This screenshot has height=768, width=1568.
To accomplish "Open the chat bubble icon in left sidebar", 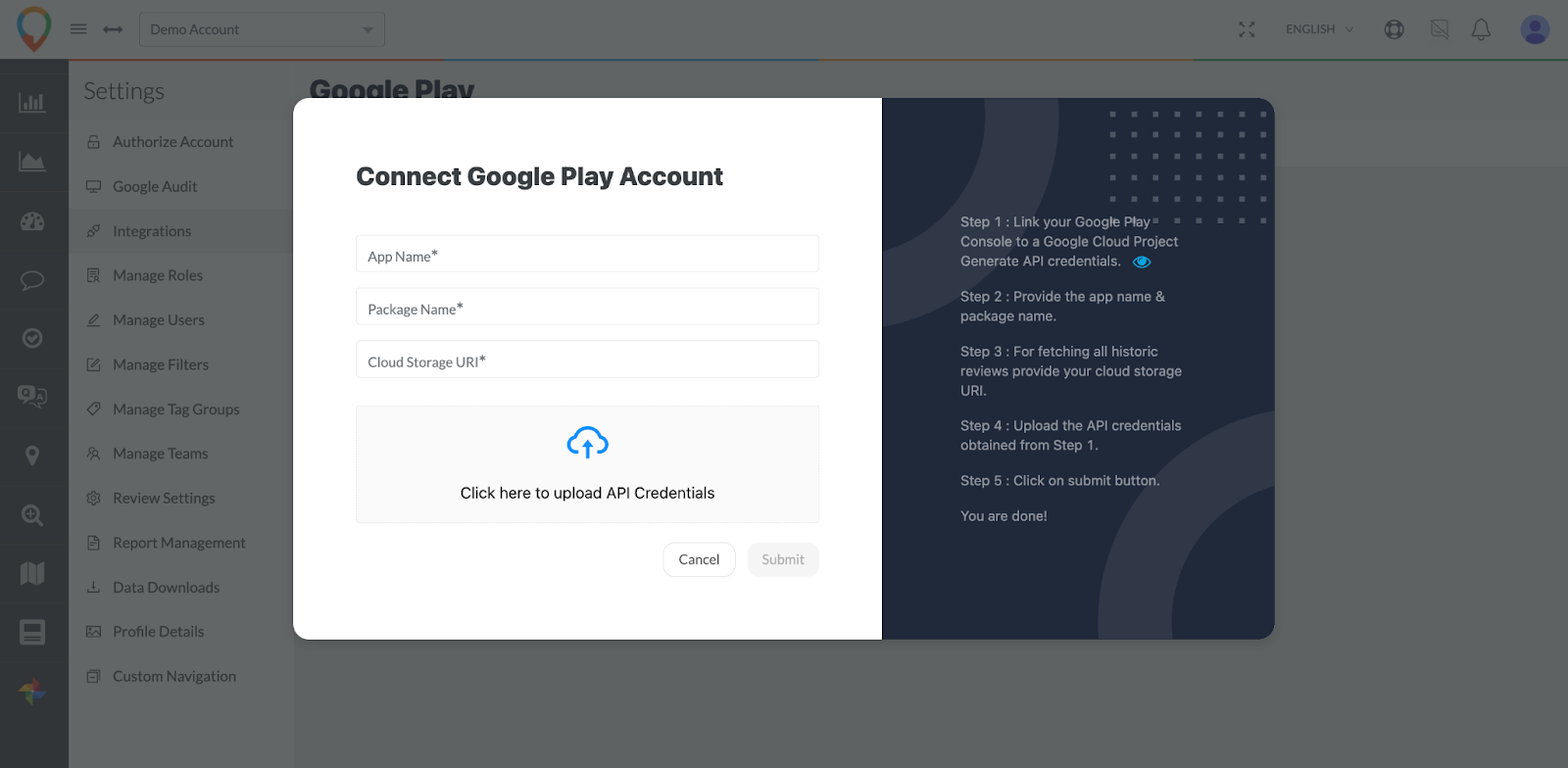I will pyautogui.click(x=32, y=281).
